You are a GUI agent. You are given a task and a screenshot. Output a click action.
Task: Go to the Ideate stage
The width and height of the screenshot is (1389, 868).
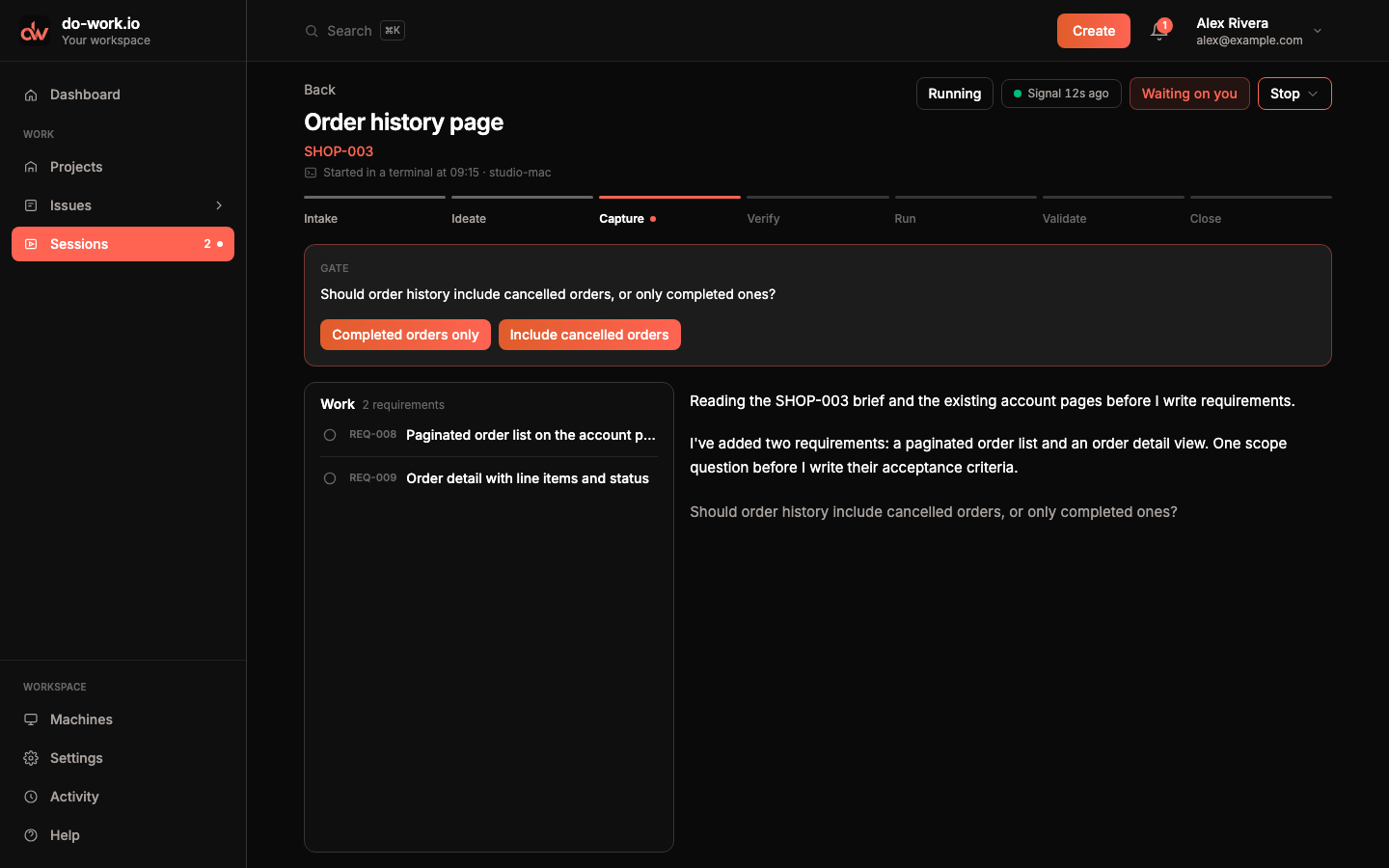coord(522,211)
